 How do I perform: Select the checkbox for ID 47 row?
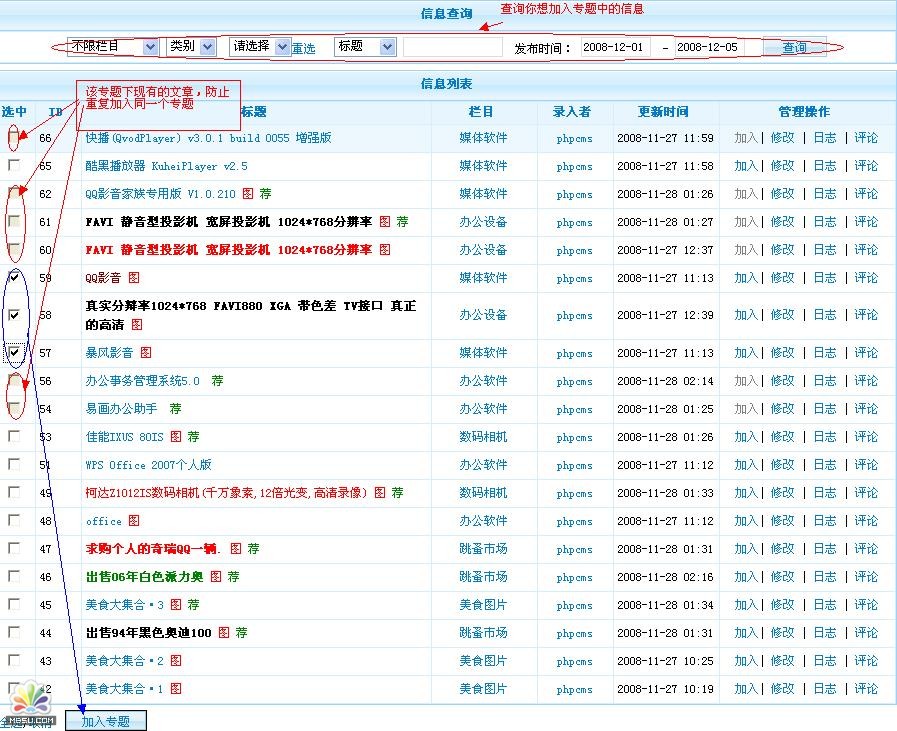tap(14, 548)
